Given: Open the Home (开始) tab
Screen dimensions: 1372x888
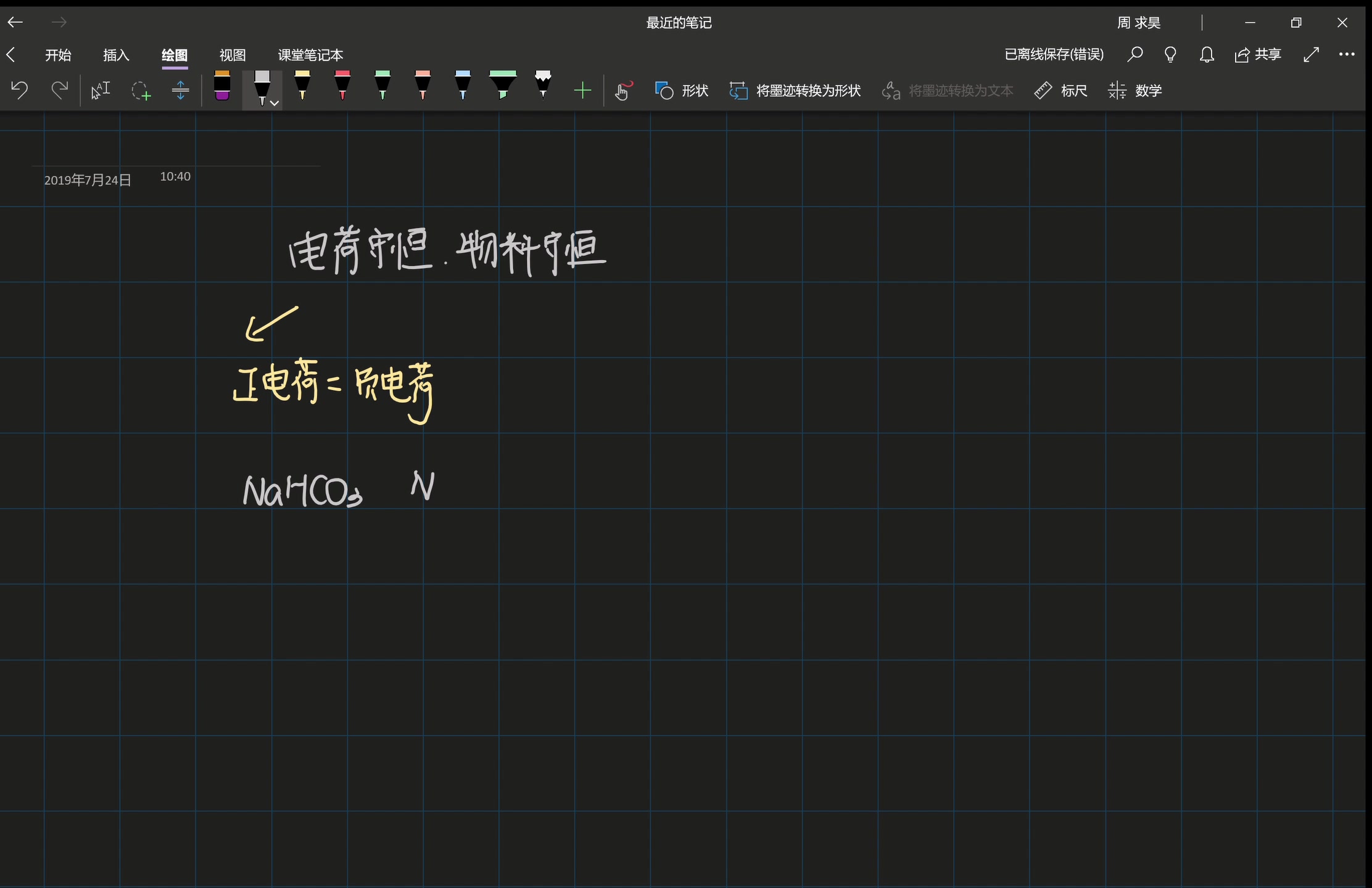Looking at the screenshot, I should [x=58, y=55].
